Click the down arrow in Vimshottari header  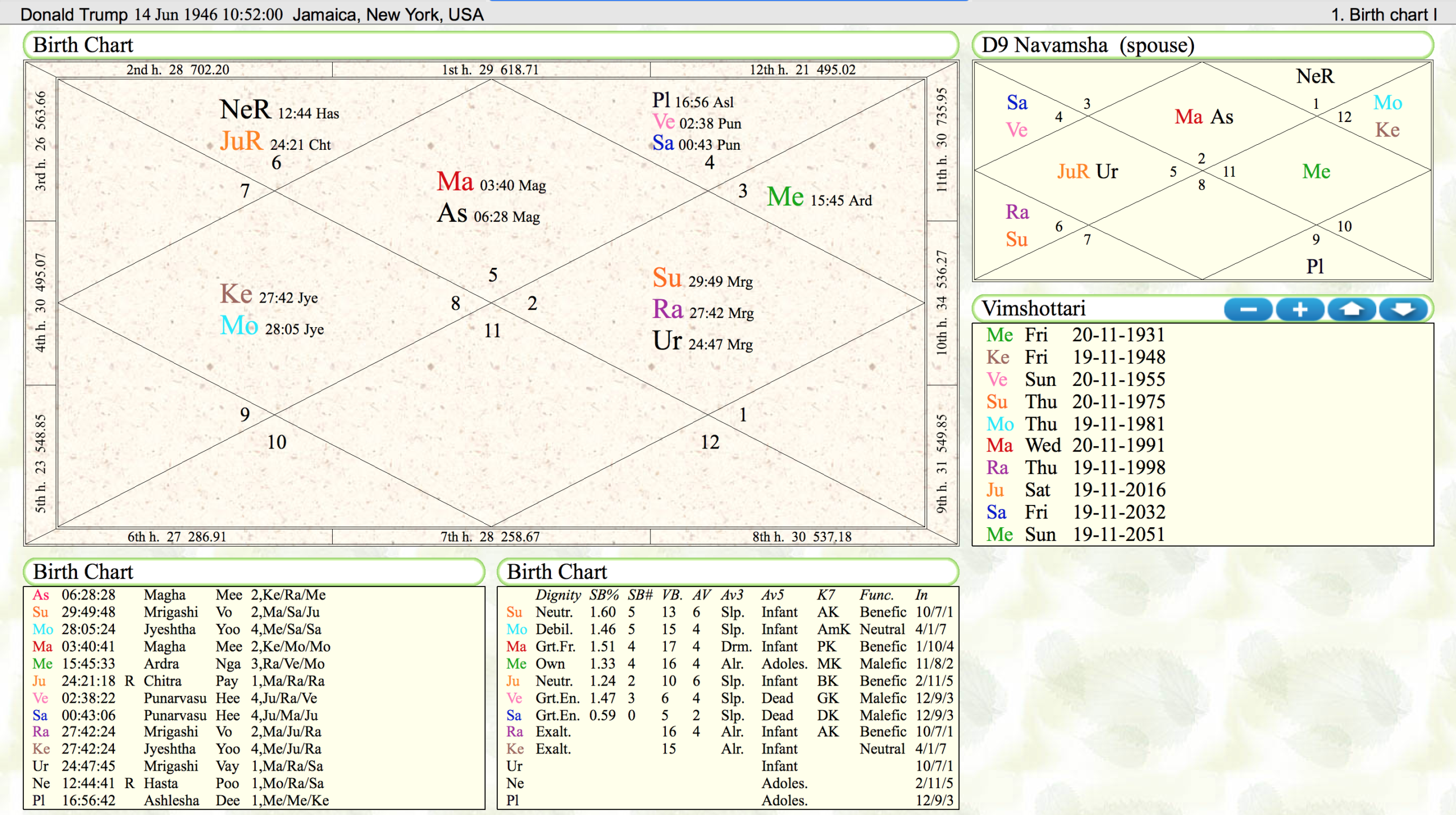tap(1402, 309)
